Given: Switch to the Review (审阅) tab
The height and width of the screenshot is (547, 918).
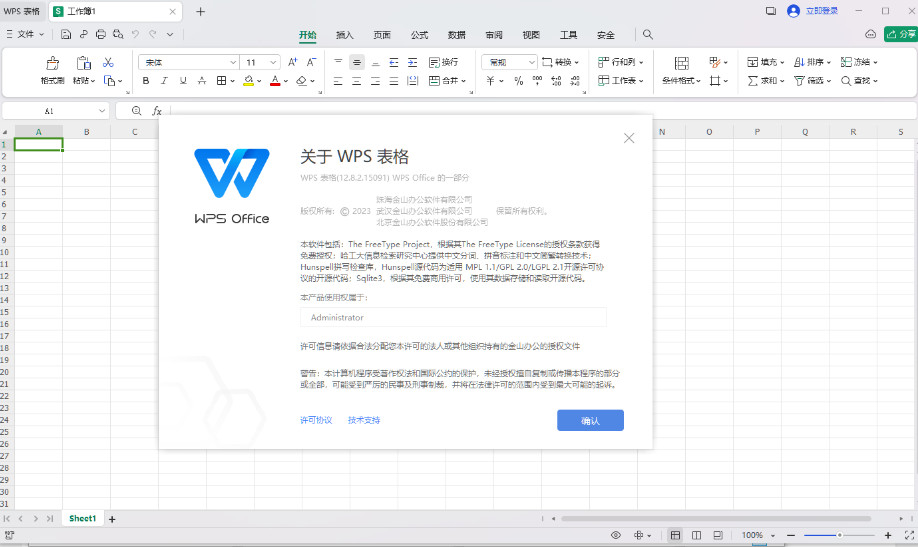Looking at the screenshot, I should [494, 35].
